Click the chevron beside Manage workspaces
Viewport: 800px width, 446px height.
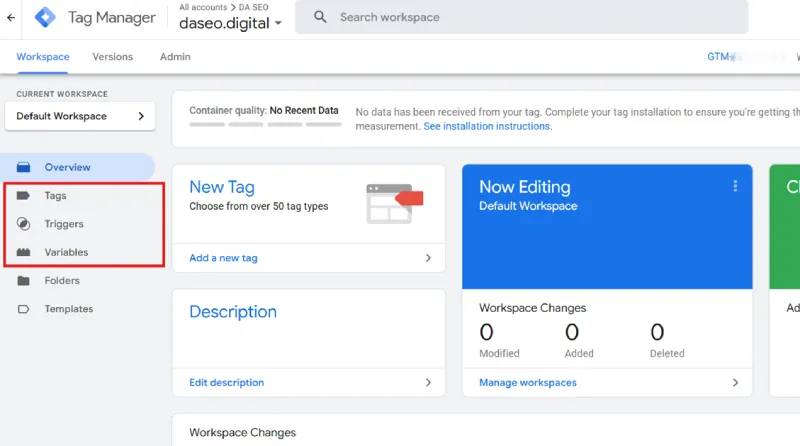pyautogui.click(x=735, y=383)
